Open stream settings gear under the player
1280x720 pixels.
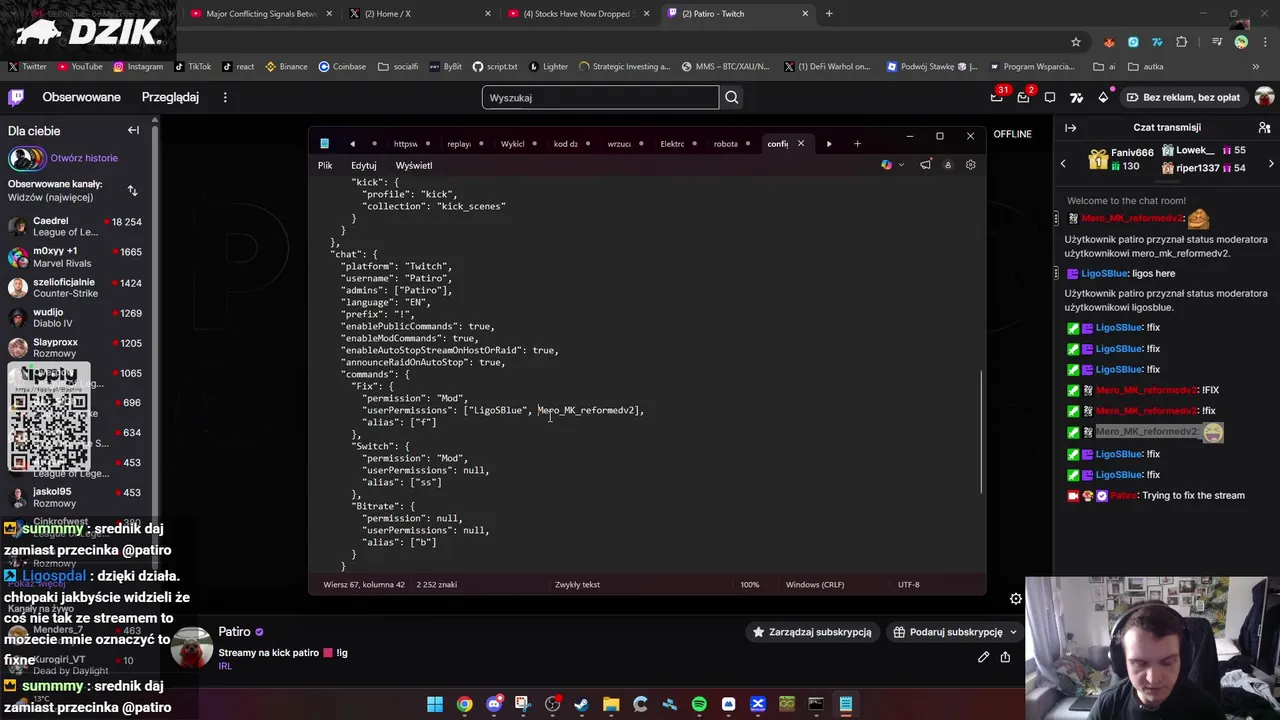pyautogui.click(x=1016, y=599)
